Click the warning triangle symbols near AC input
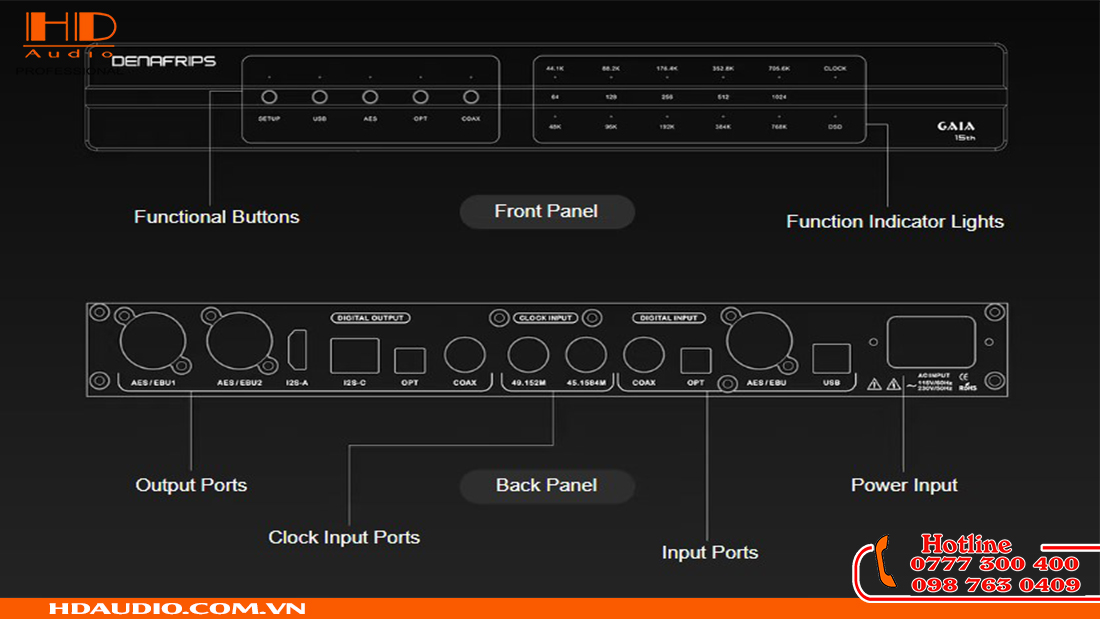Viewport: 1100px width, 619px height. coord(884,384)
